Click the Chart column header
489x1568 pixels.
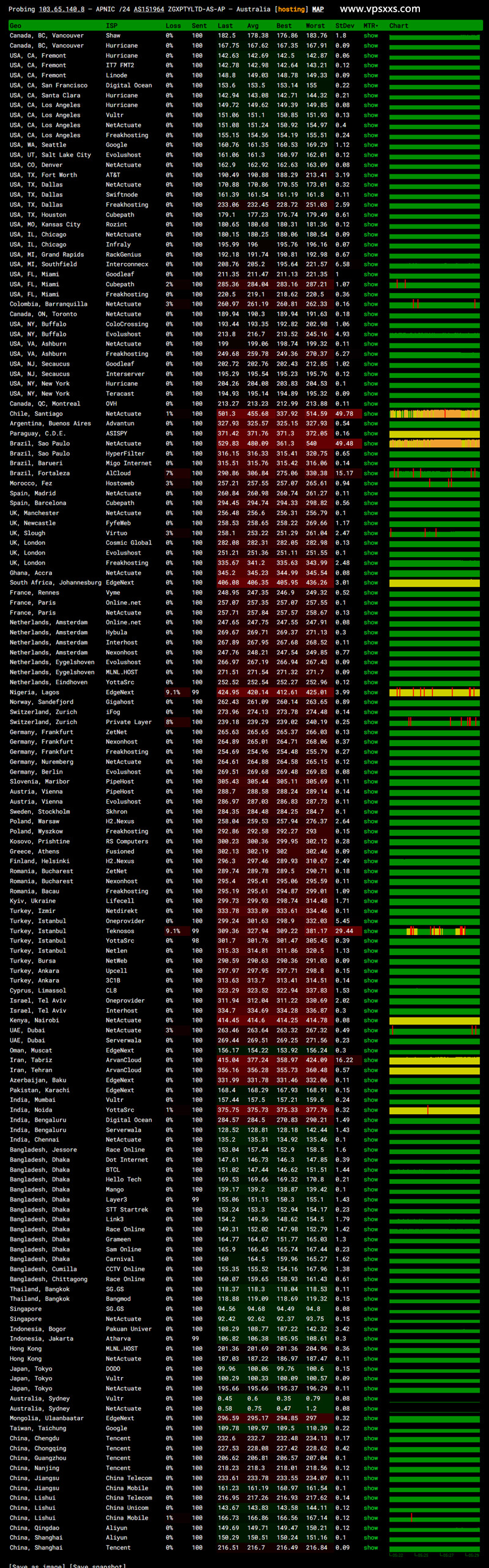pos(399,26)
